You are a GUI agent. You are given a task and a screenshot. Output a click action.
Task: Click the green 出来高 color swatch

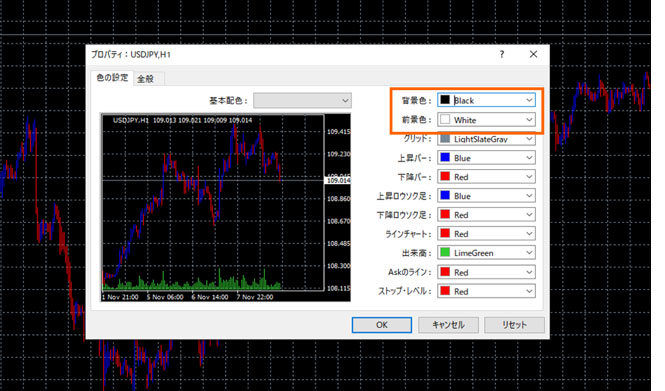tap(445, 253)
